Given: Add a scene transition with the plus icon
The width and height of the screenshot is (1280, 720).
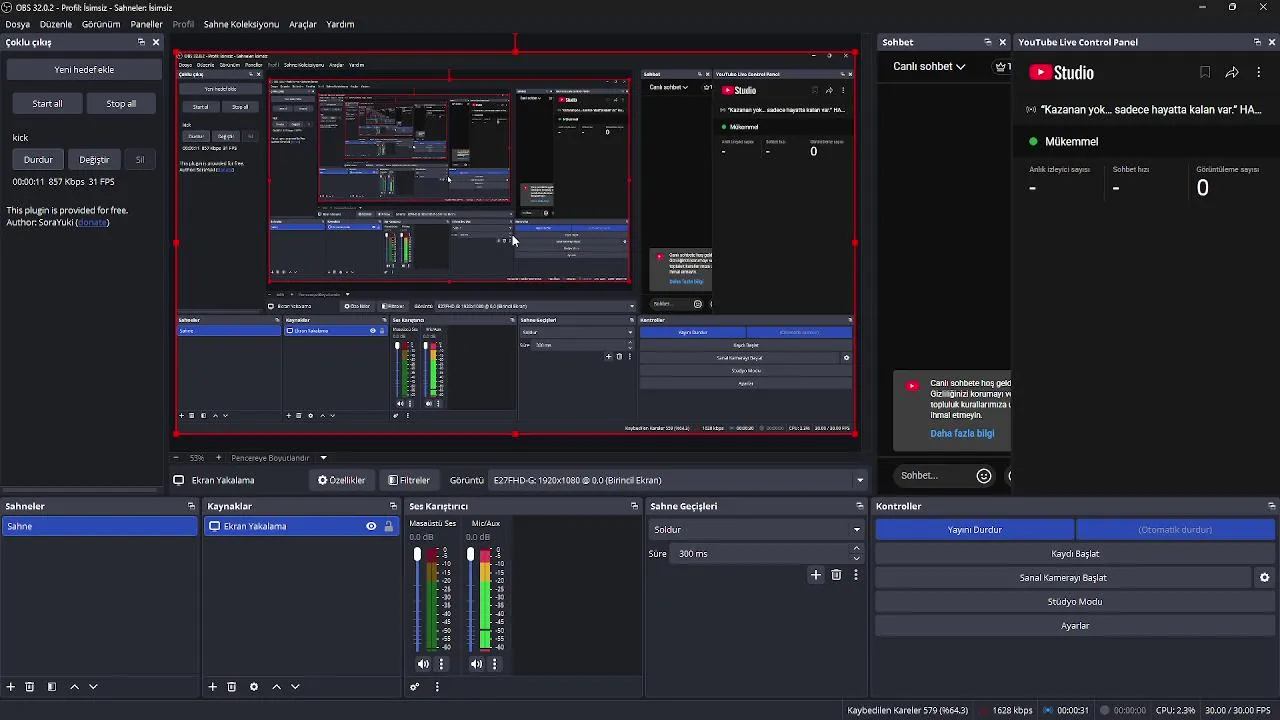Looking at the screenshot, I should tap(816, 575).
